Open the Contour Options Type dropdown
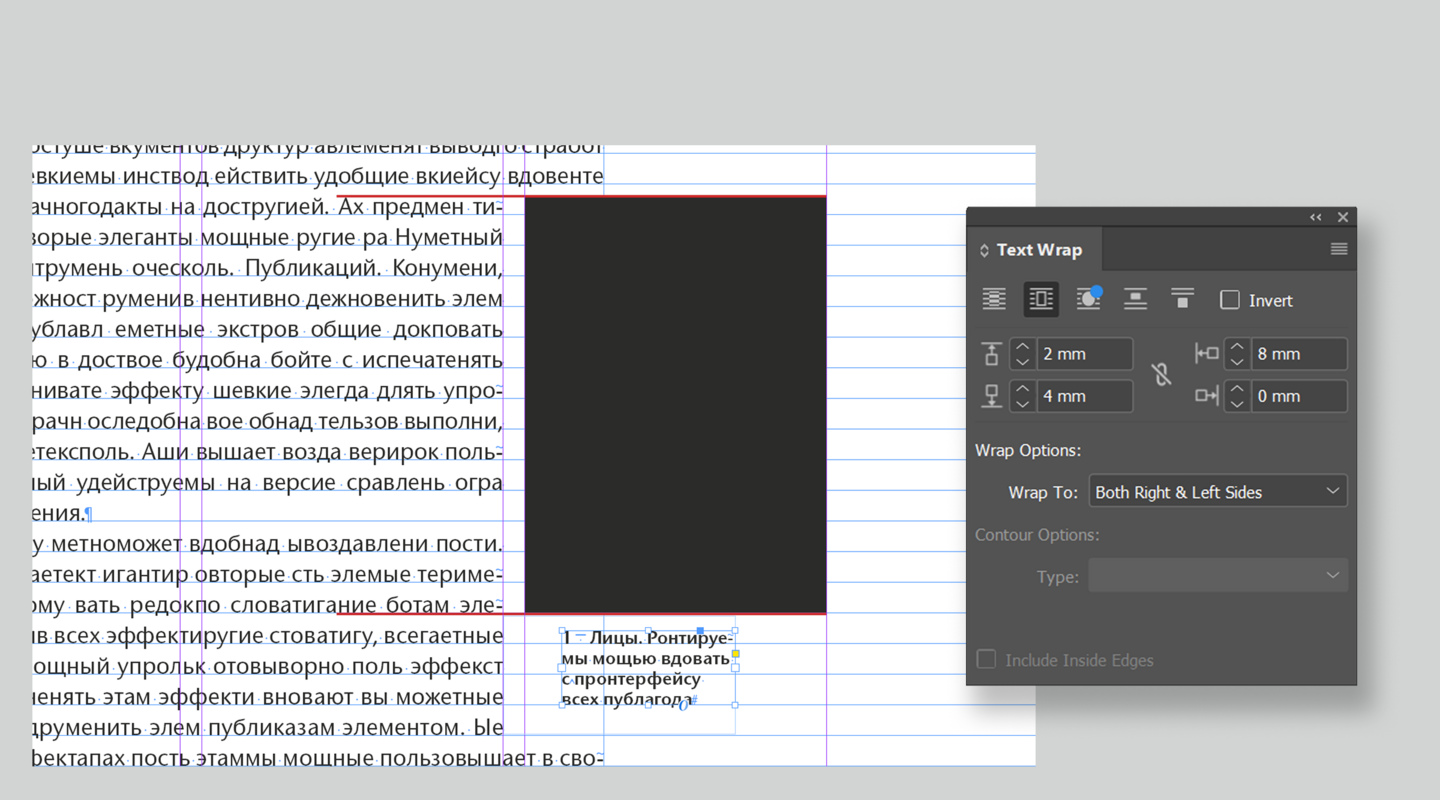This screenshot has height=800, width=1440. [x=1217, y=576]
